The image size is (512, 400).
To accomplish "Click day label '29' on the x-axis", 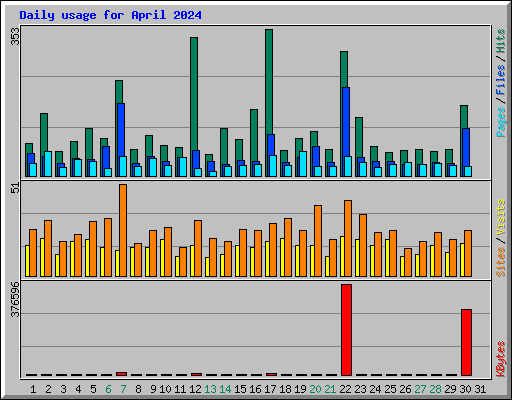I will point(450,389).
